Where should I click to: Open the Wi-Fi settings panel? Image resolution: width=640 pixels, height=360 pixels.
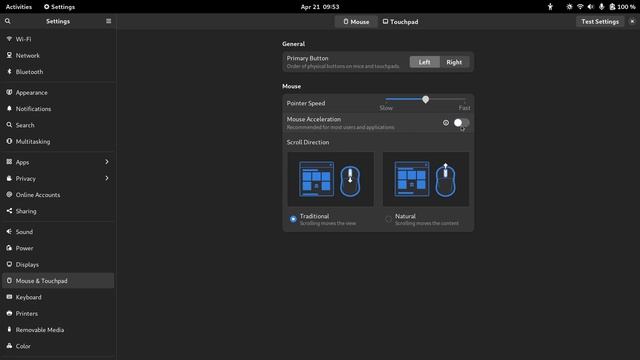point(58,39)
